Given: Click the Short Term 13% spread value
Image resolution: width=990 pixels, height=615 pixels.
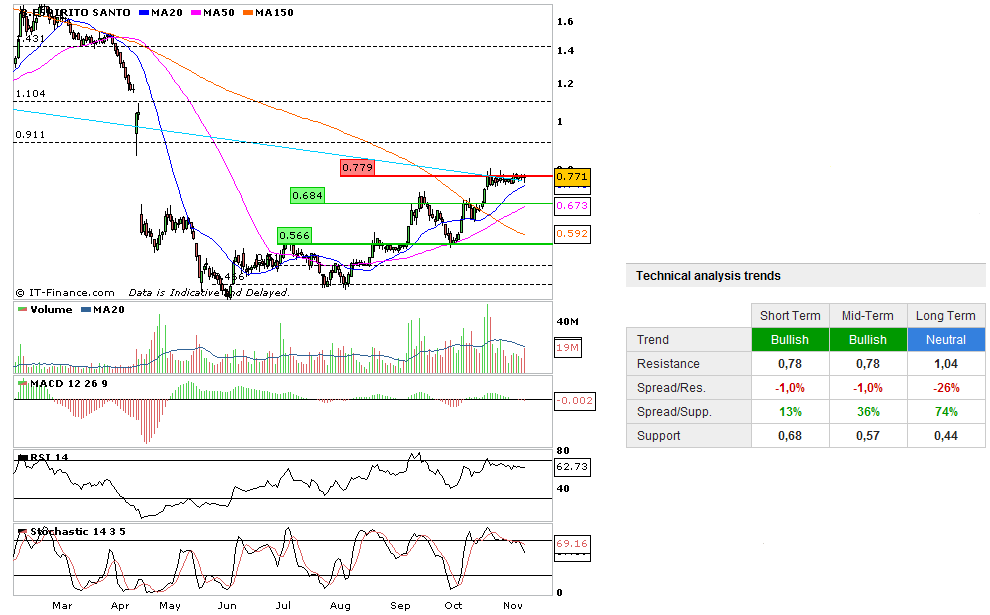Looking at the screenshot, I should click(x=790, y=412).
